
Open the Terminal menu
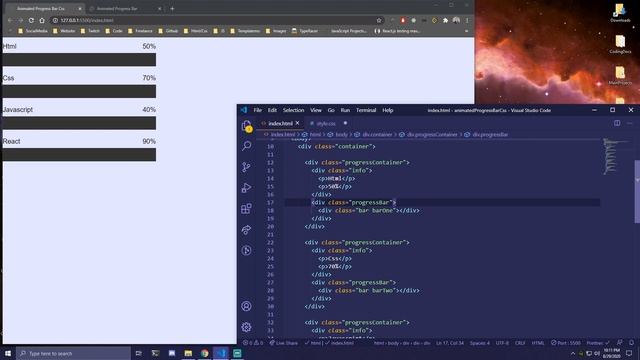[x=366, y=110]
